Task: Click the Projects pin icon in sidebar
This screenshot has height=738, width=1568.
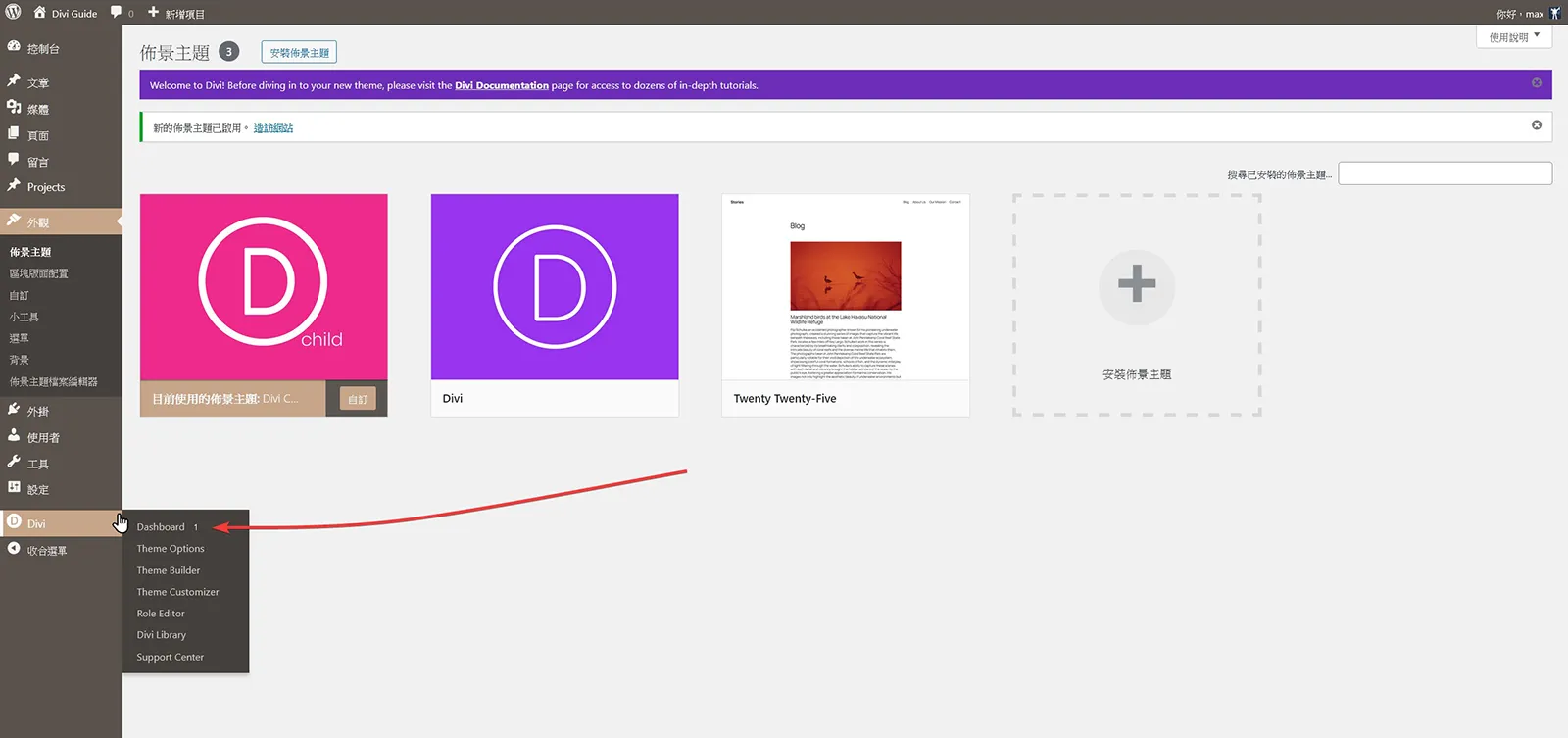Action: (14, 185)
